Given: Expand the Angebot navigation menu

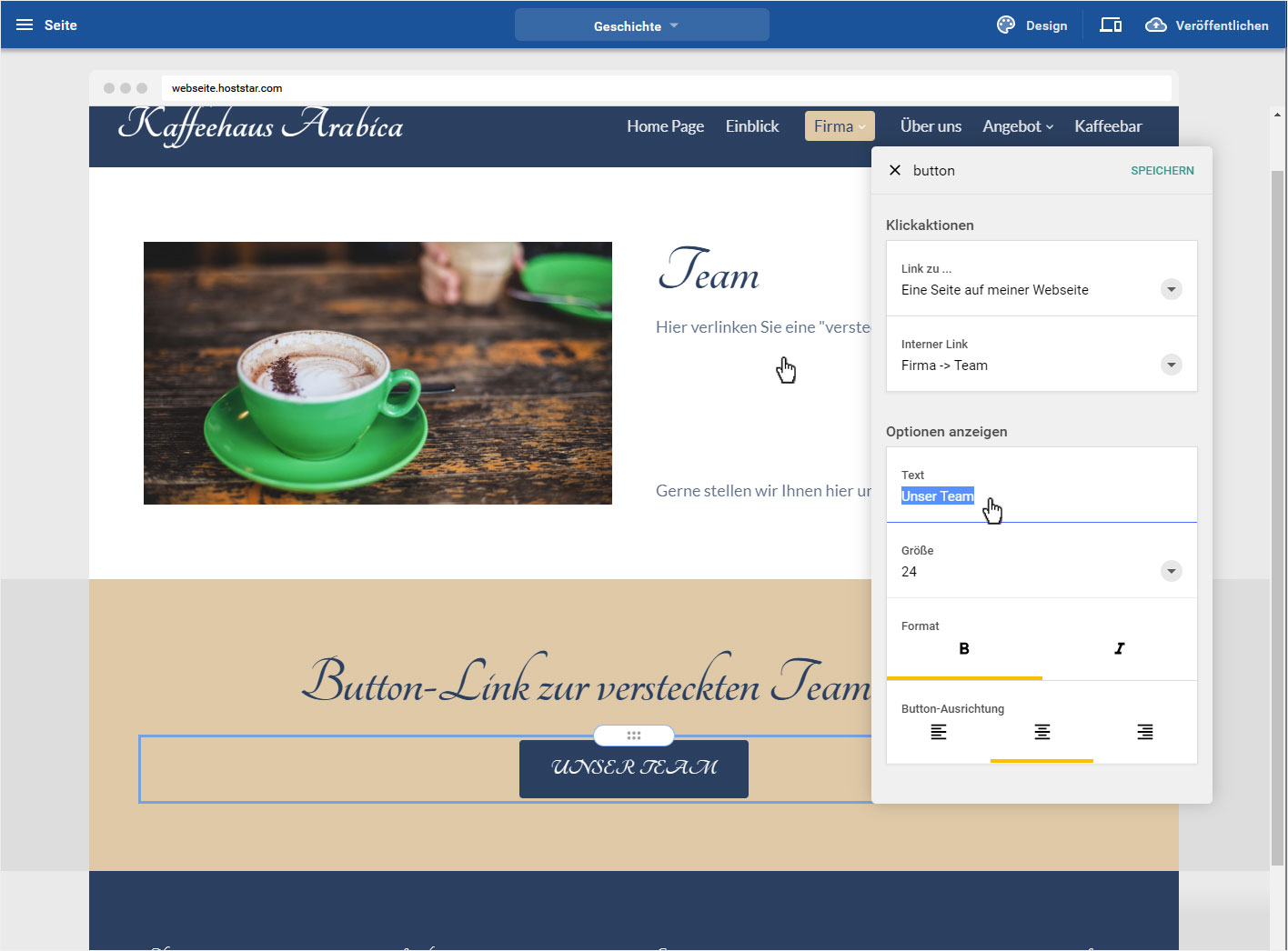Looking at the screenshot, I should click(1018, 126).
